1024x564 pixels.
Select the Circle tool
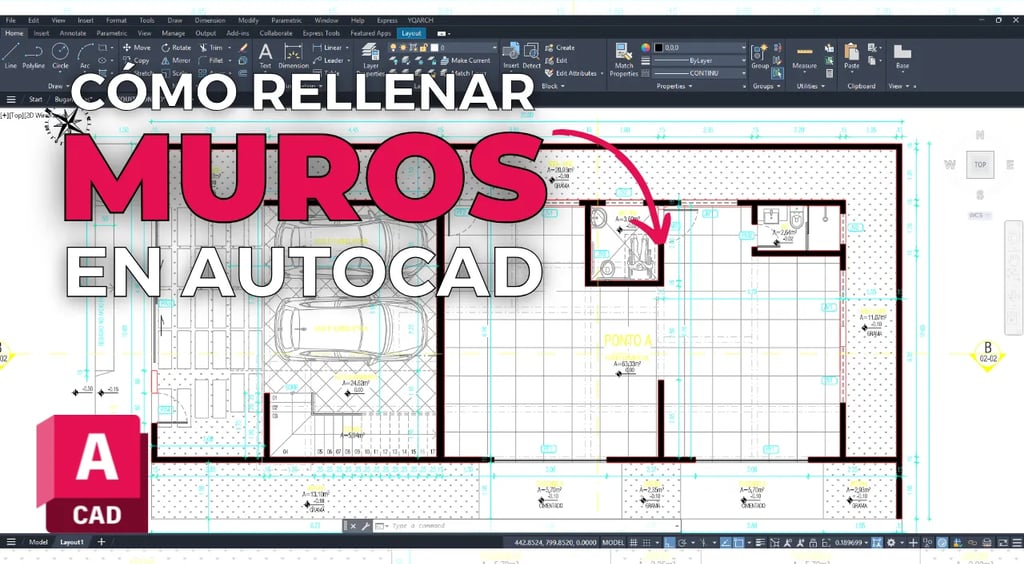[60, 55]
